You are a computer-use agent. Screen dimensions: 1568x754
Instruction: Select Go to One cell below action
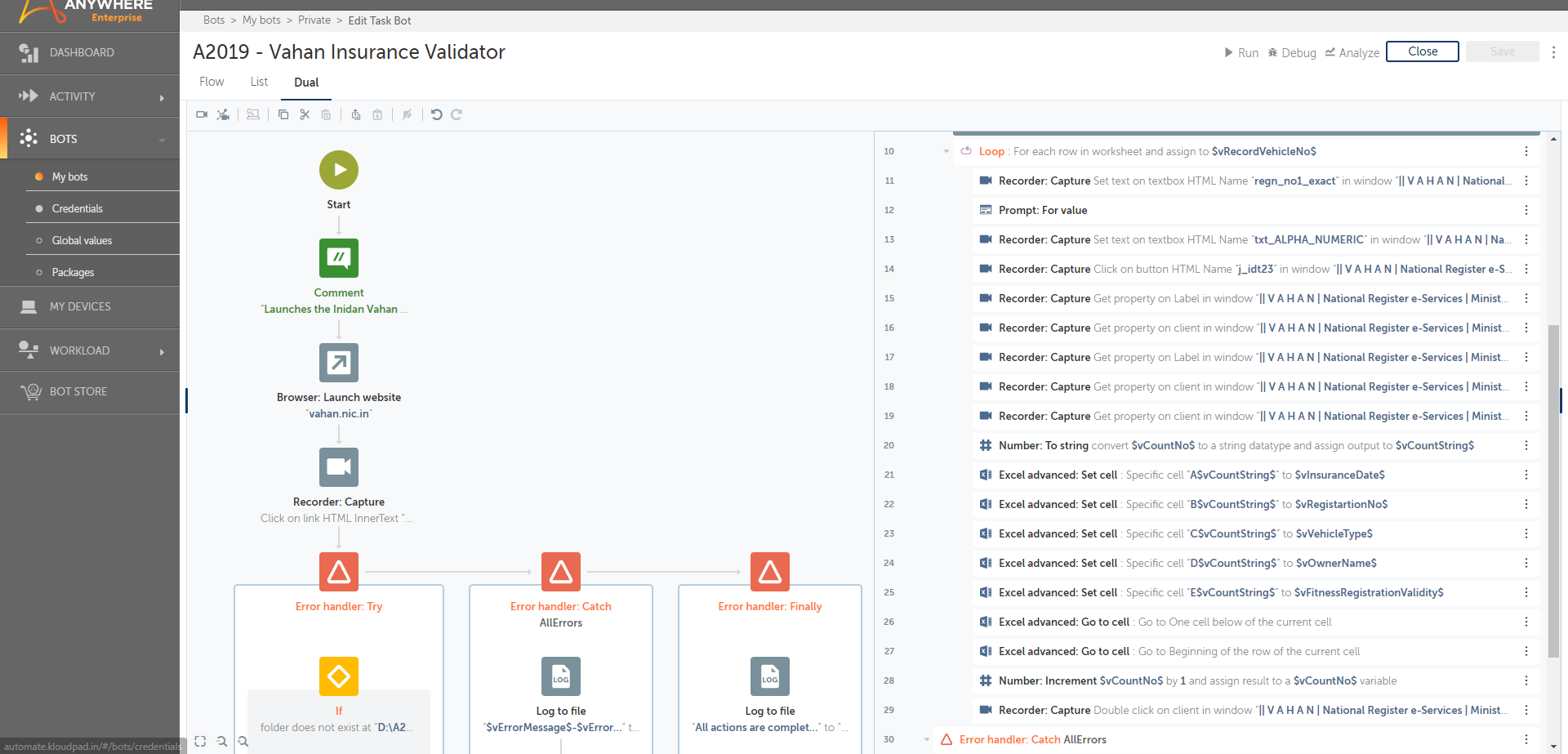click(x=1256, y=622)
